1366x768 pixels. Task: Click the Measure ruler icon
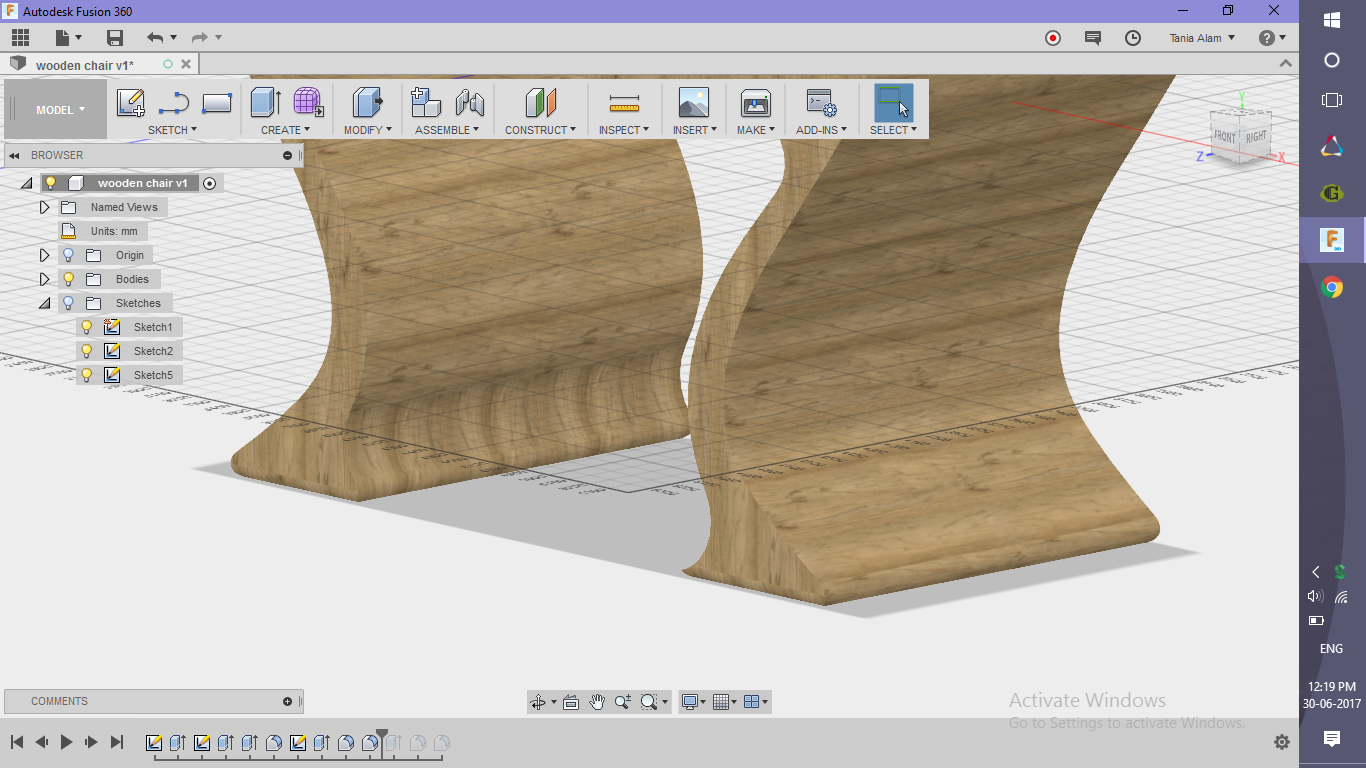click(x=624, y=103)
